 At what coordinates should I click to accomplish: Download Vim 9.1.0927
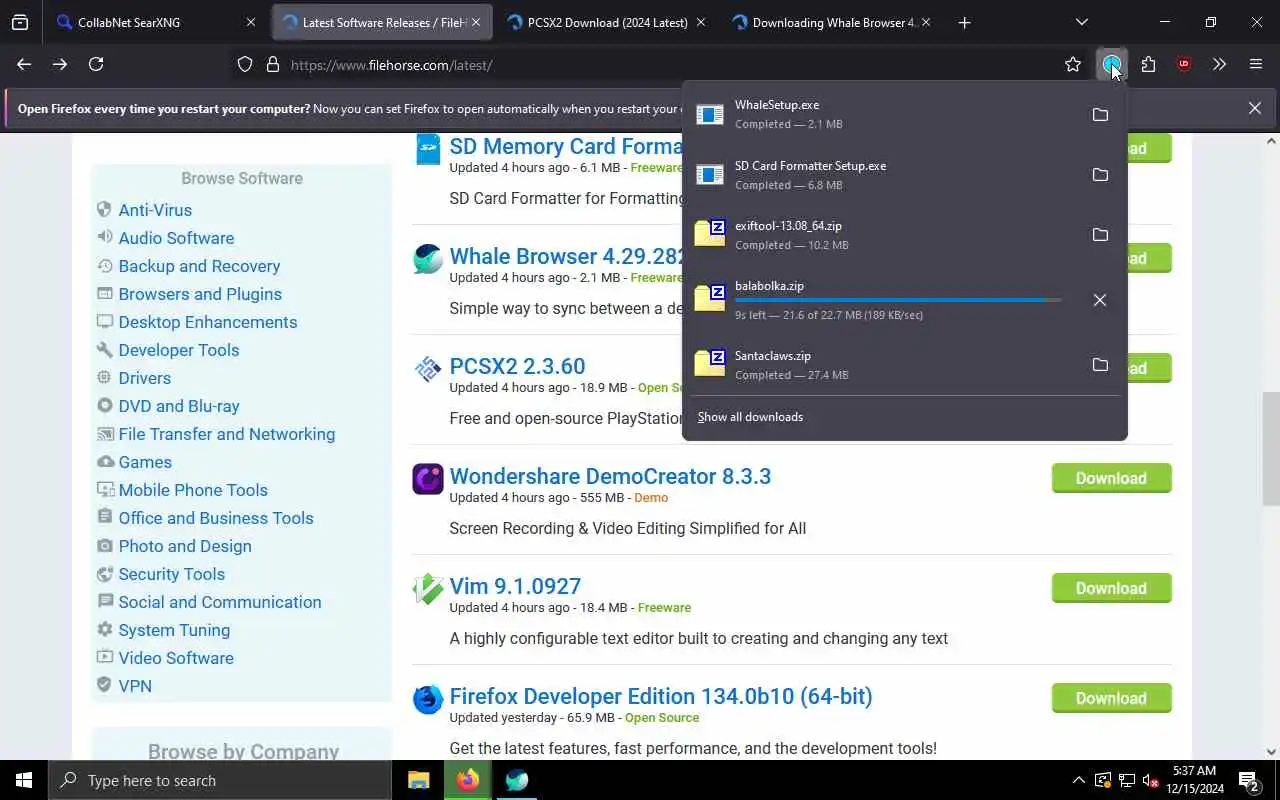click(x=1111, y=588)
